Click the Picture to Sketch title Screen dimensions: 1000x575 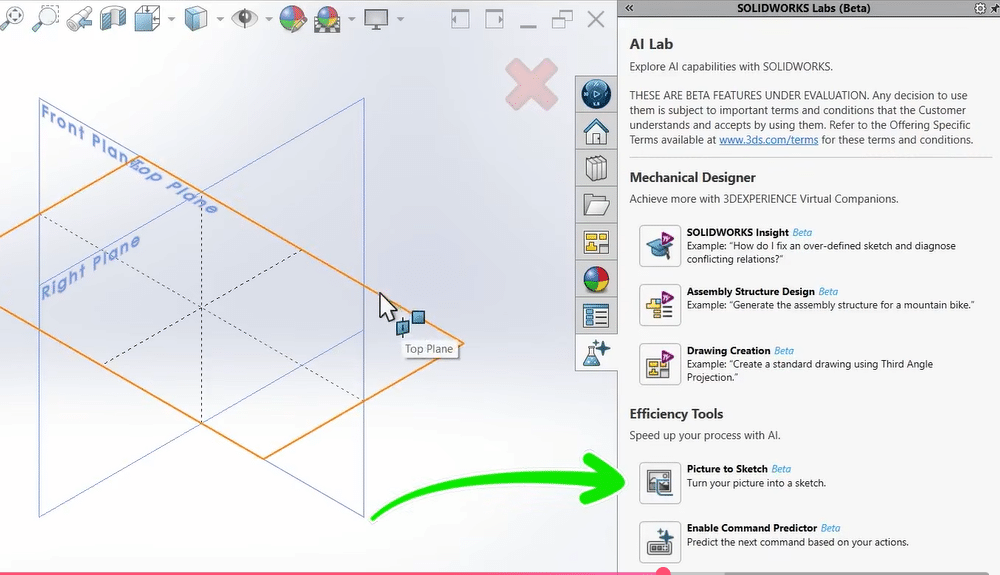pyautogui.click(x=727, y=469)
